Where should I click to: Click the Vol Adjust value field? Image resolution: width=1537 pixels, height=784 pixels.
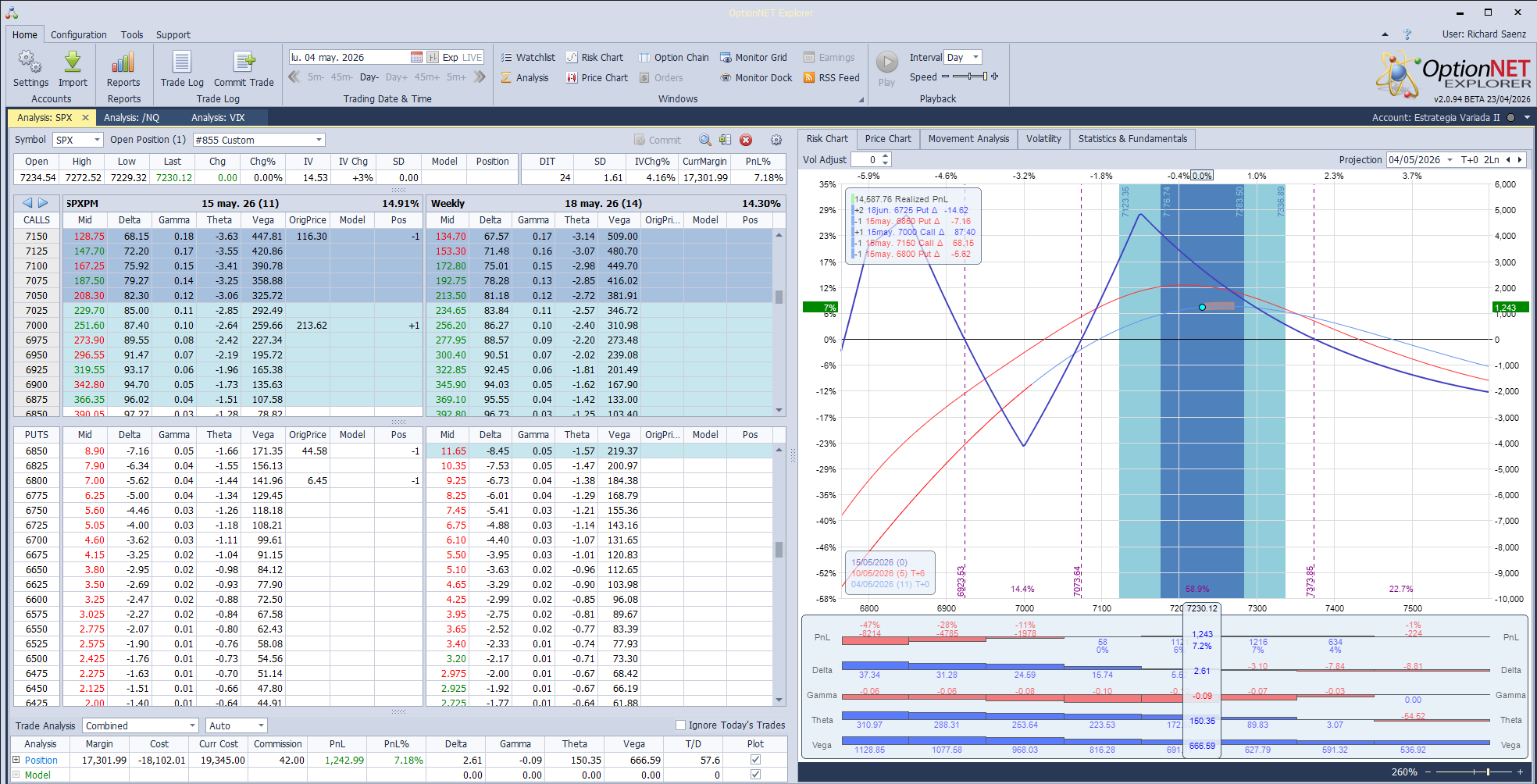click(867, 159)
